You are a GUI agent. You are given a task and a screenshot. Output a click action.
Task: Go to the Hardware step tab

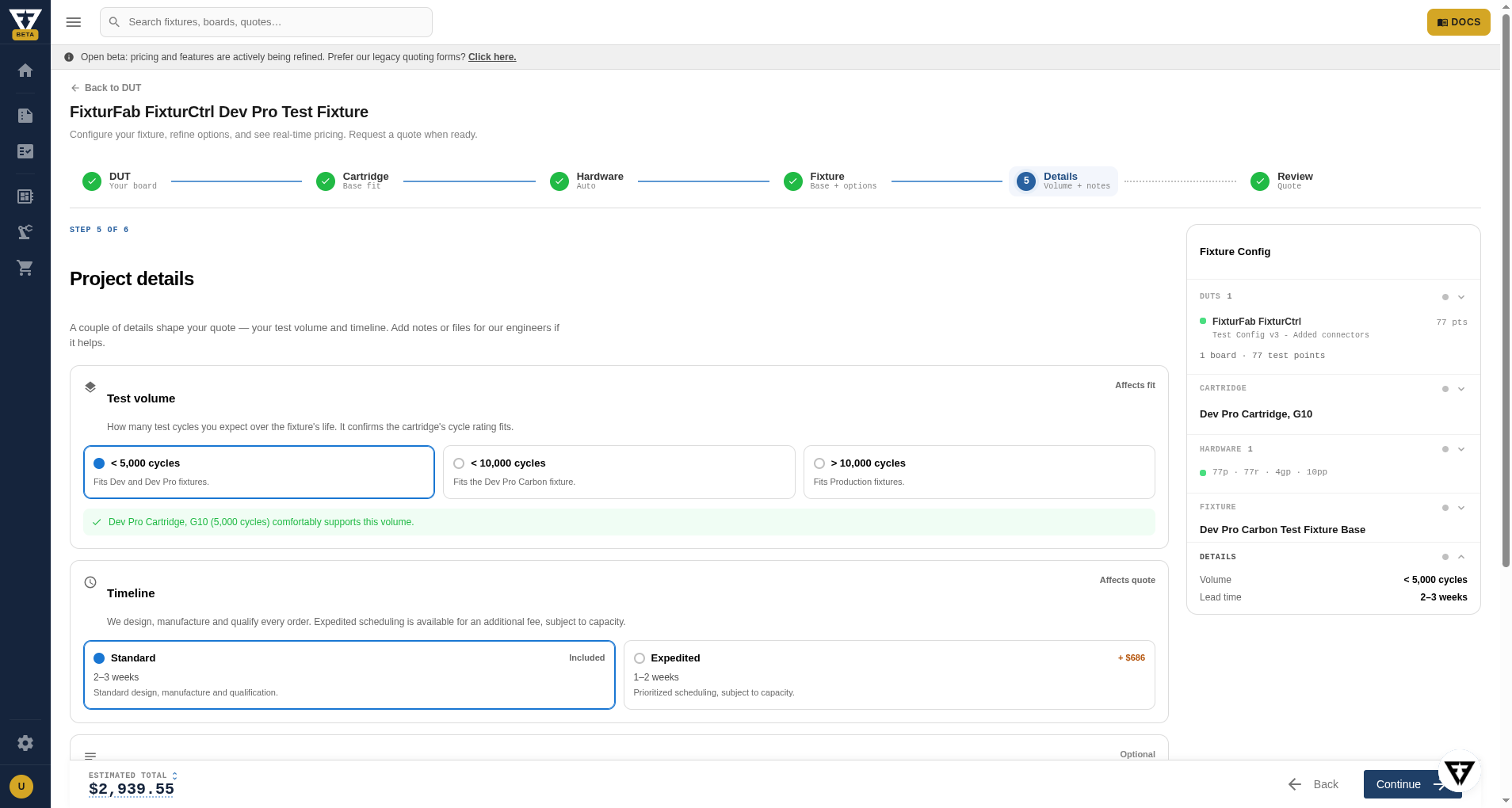pyautogui.click(x=587, y=181)
